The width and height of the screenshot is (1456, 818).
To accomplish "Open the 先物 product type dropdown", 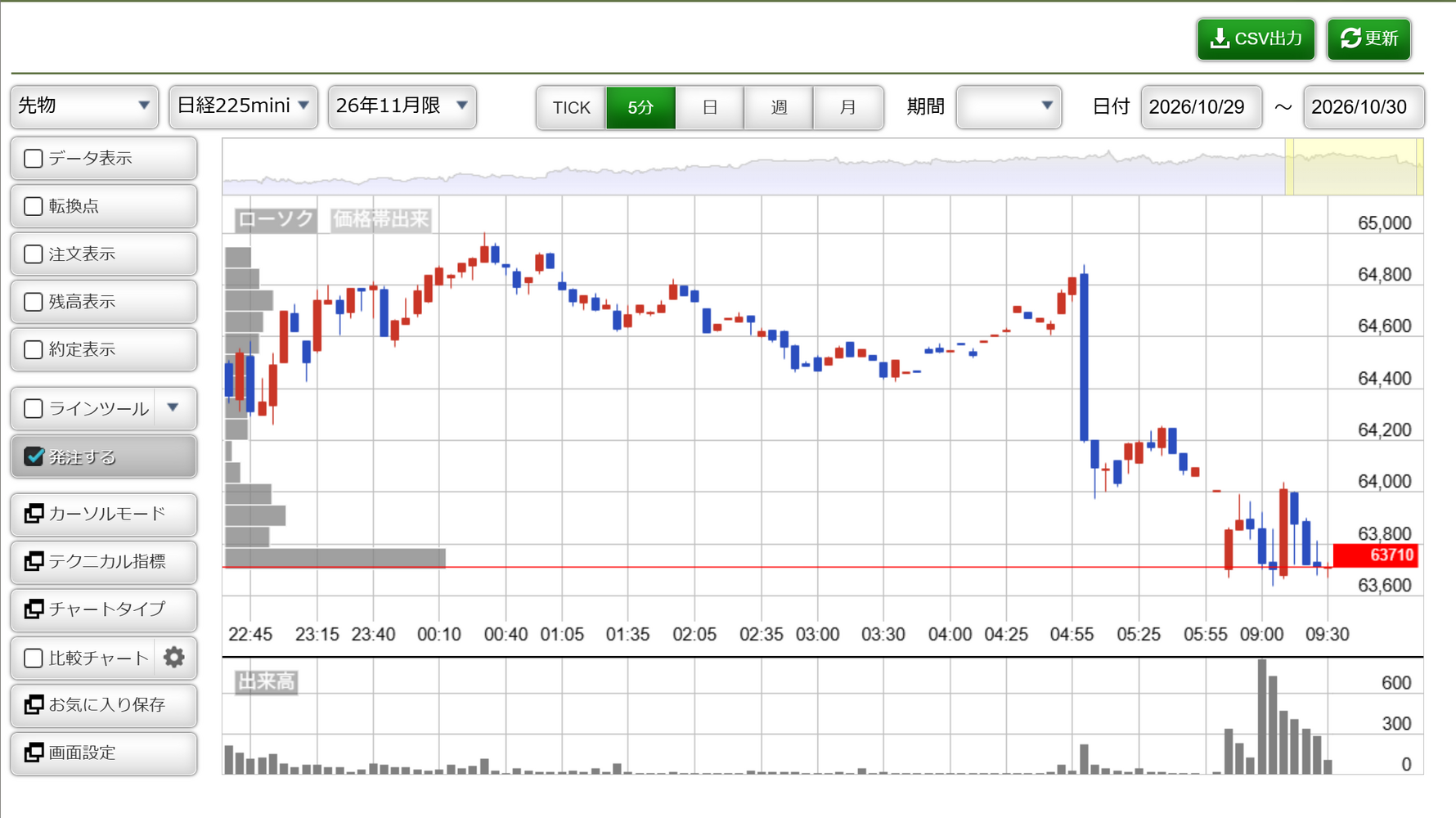I will point(84,106).
